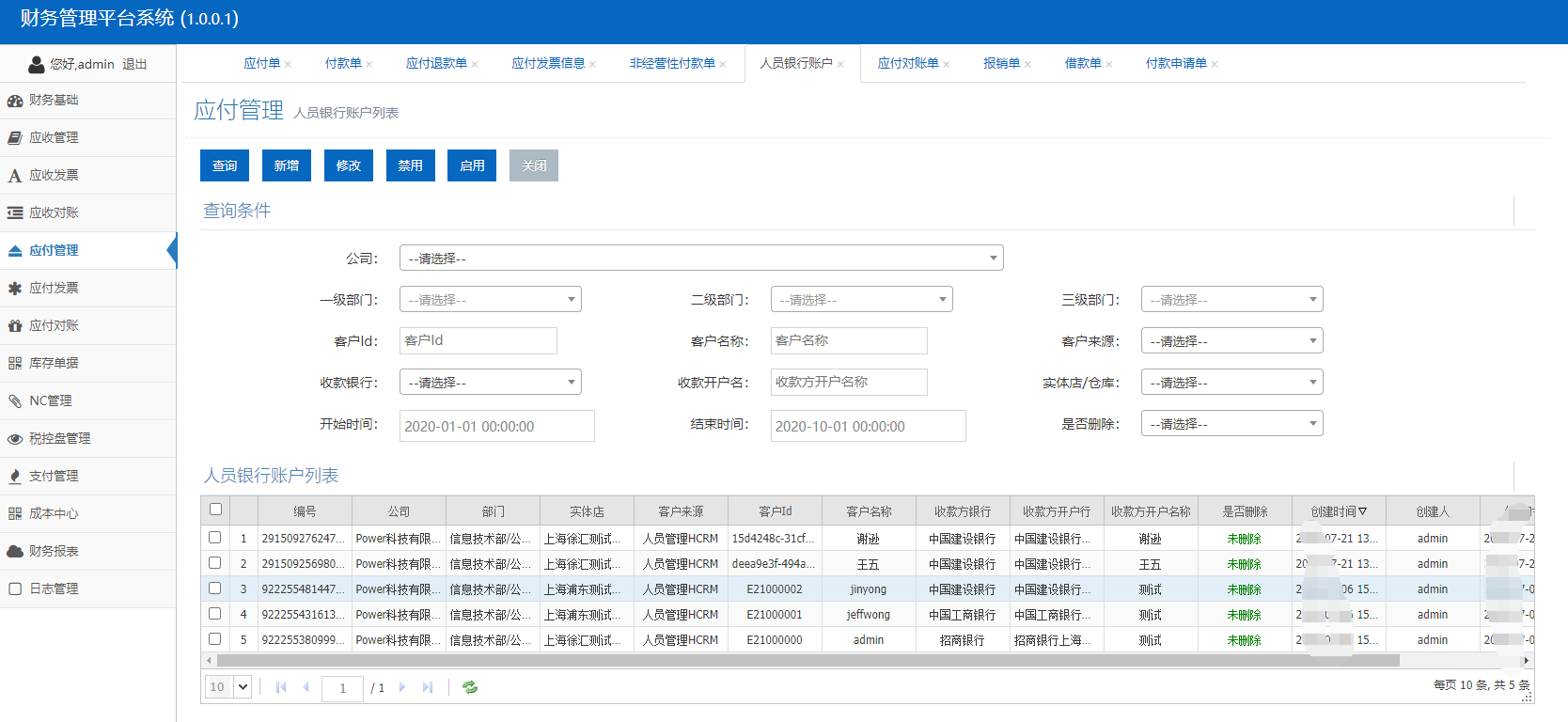Click the 财务基础 dashboard icon in sidebar
Screen dimensions: 1568x722
click(x=15, y=101)
